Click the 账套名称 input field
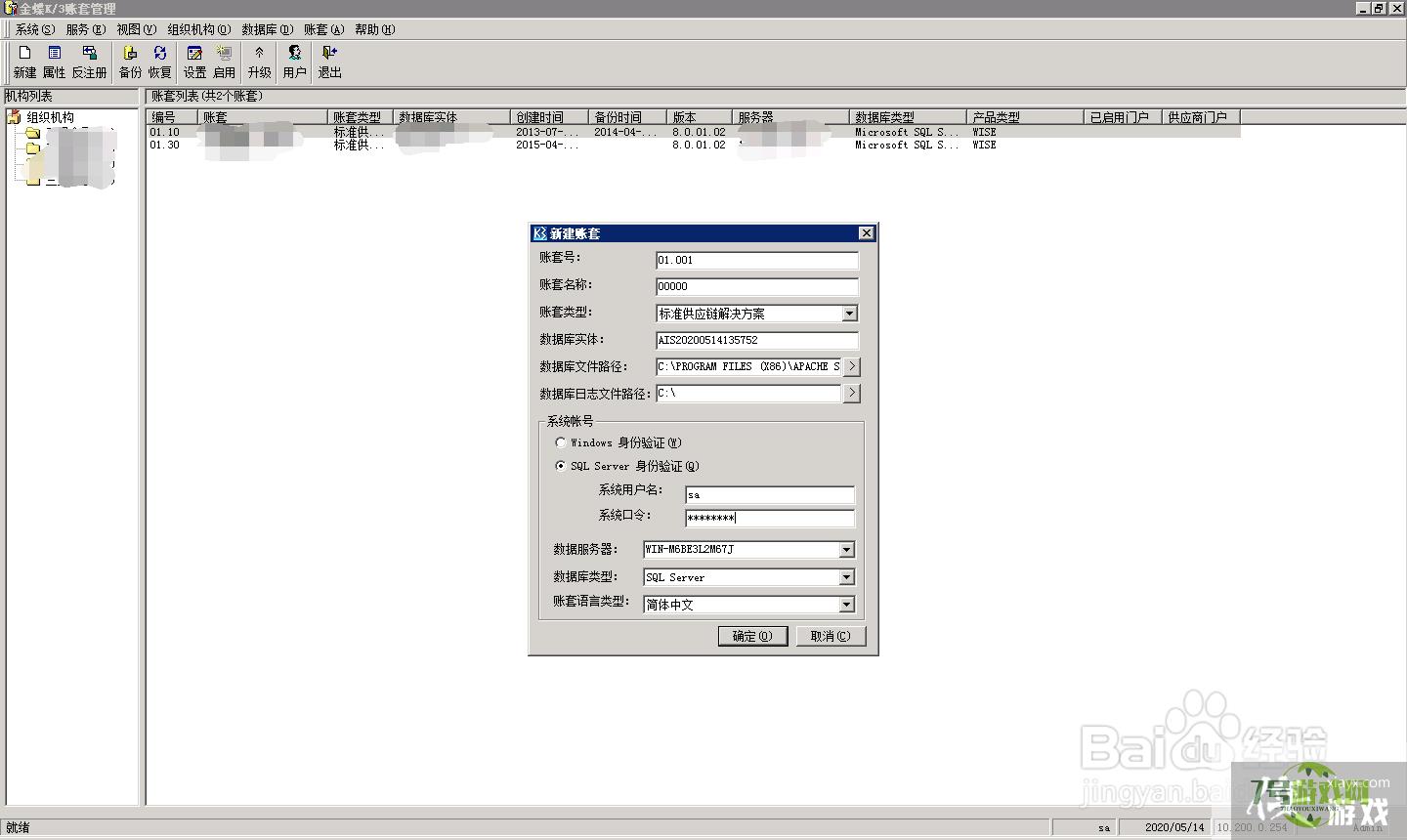The width and height of the screenshot is (1407, 840). coord(757,286)
